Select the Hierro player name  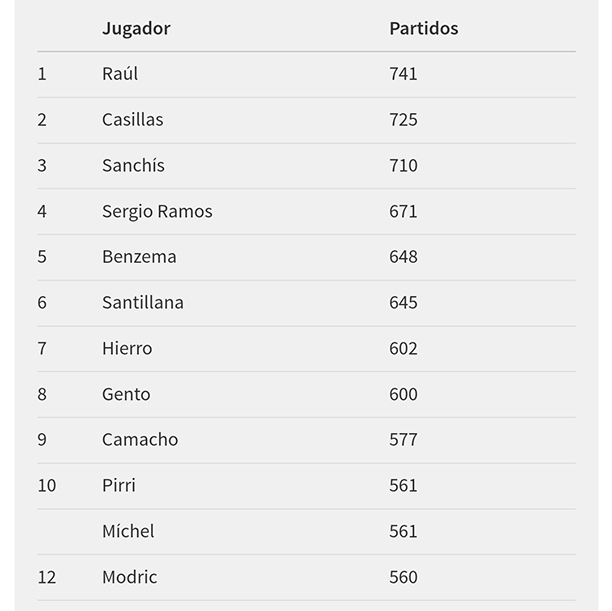pos(127,349)
